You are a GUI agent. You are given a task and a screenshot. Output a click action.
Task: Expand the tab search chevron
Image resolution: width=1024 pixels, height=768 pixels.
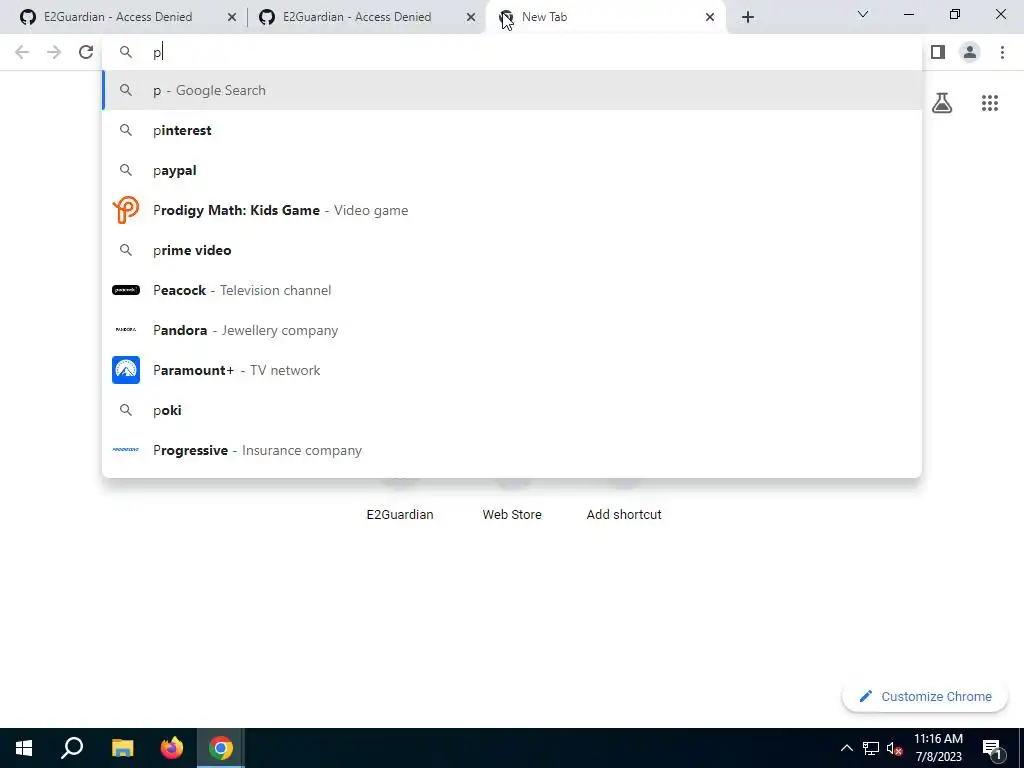point(863,14)
